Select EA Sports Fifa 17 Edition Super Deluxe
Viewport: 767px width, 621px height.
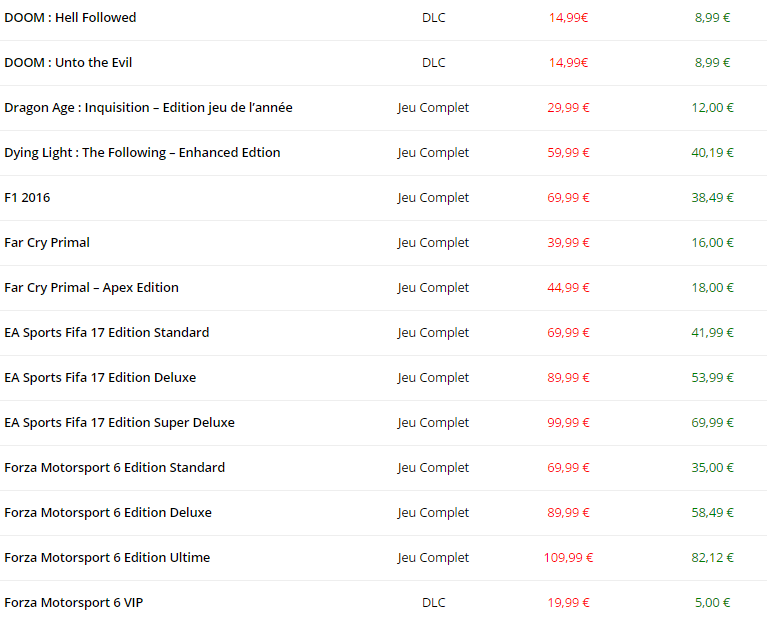(x=119, y=423)
